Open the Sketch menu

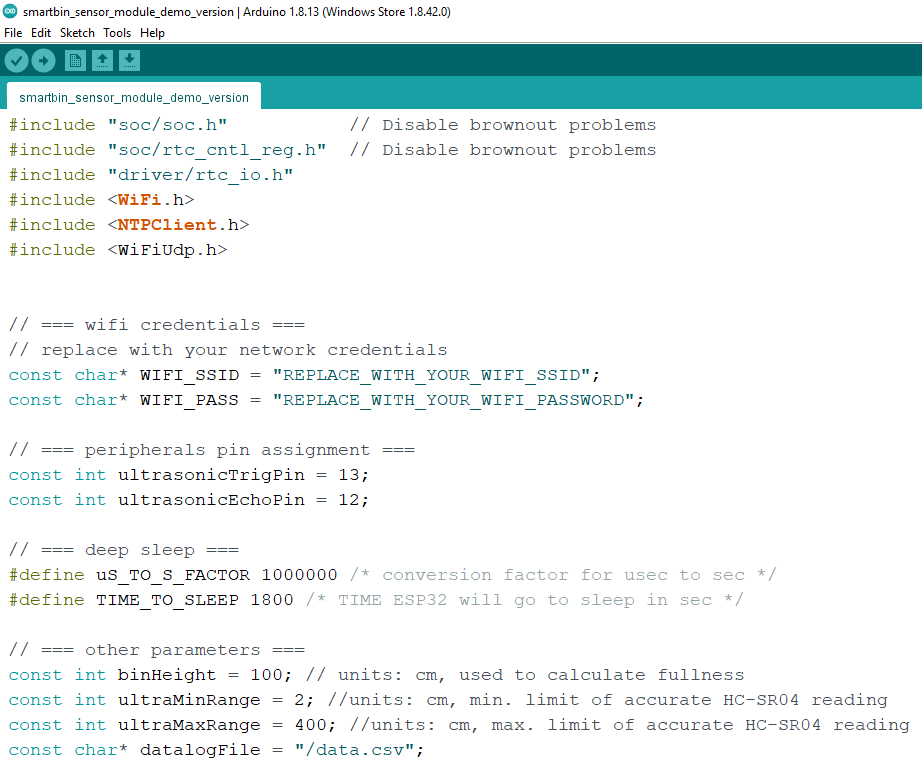(x=77, y=32)
